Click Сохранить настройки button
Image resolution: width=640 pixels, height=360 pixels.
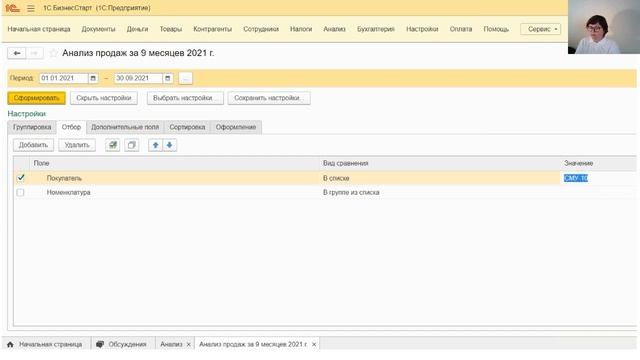(x=269, y=98)
